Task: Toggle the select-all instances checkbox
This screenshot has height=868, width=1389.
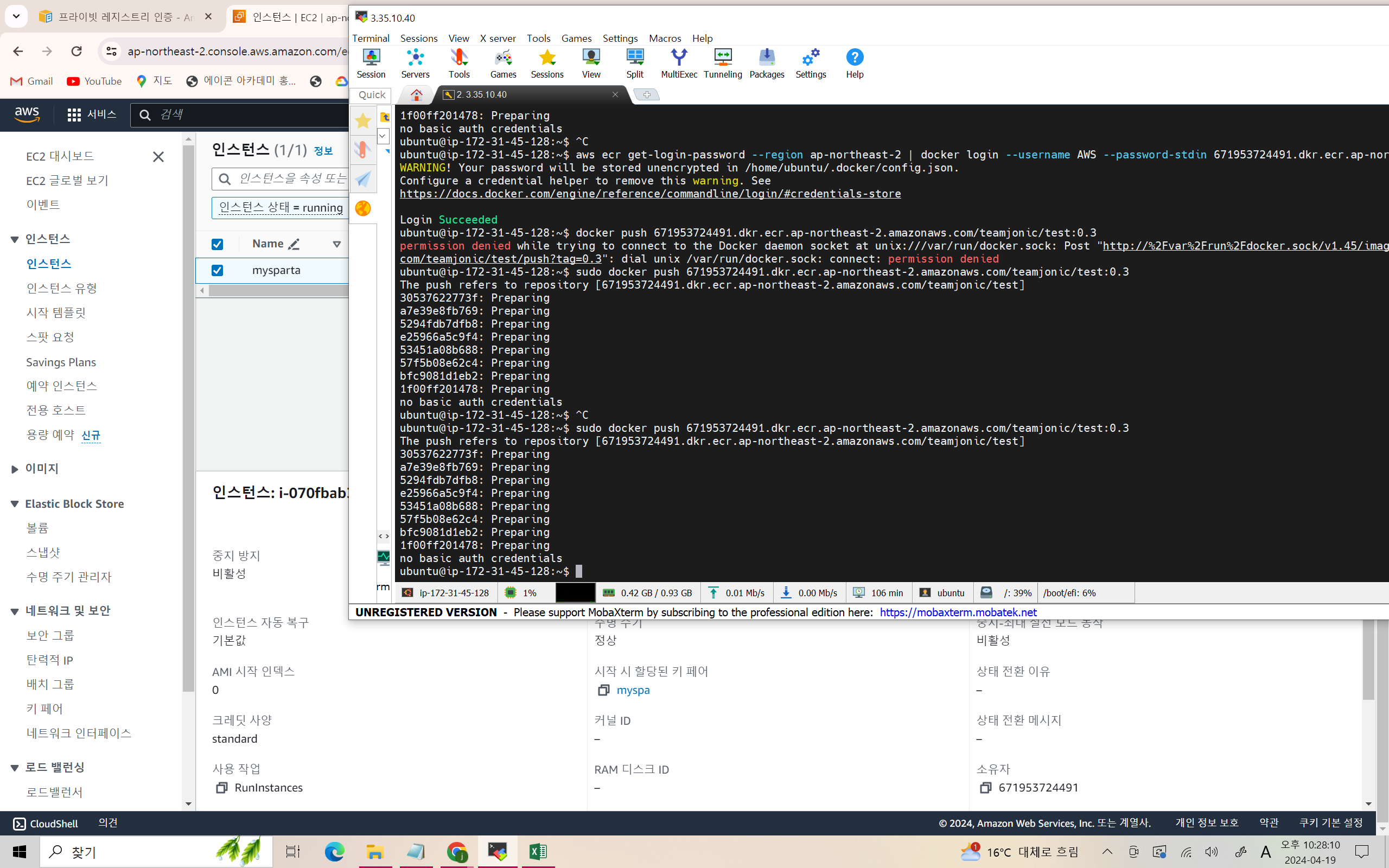Action: pyautogui.click(x=217, y=245)
